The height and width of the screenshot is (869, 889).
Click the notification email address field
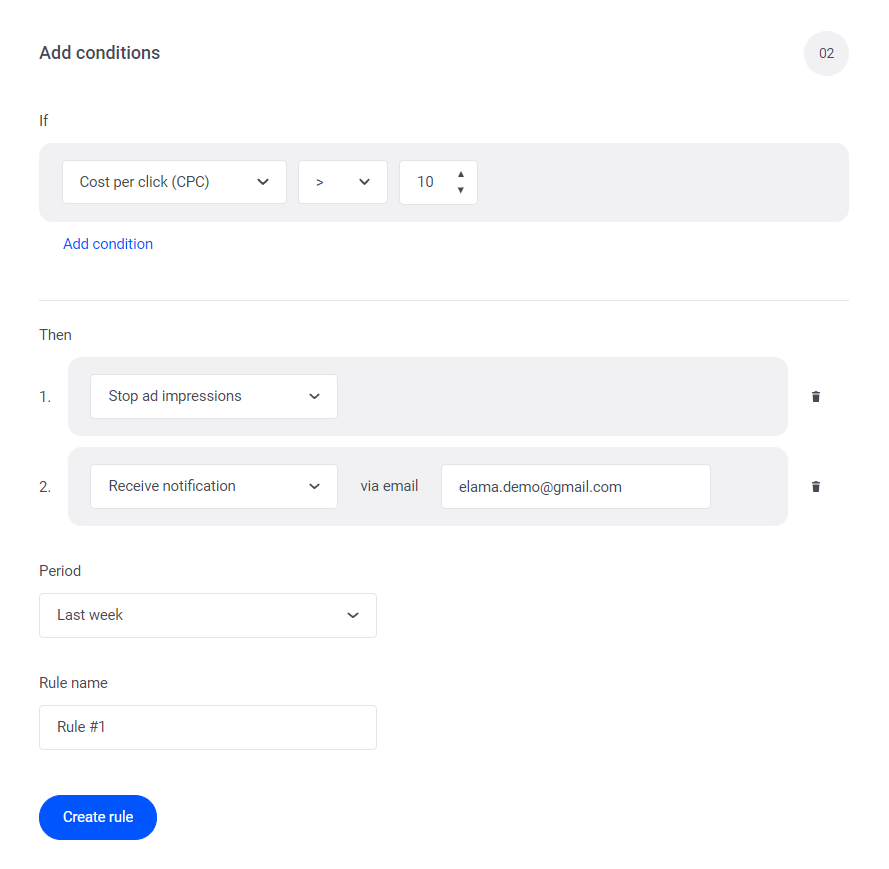coord(575,486)
